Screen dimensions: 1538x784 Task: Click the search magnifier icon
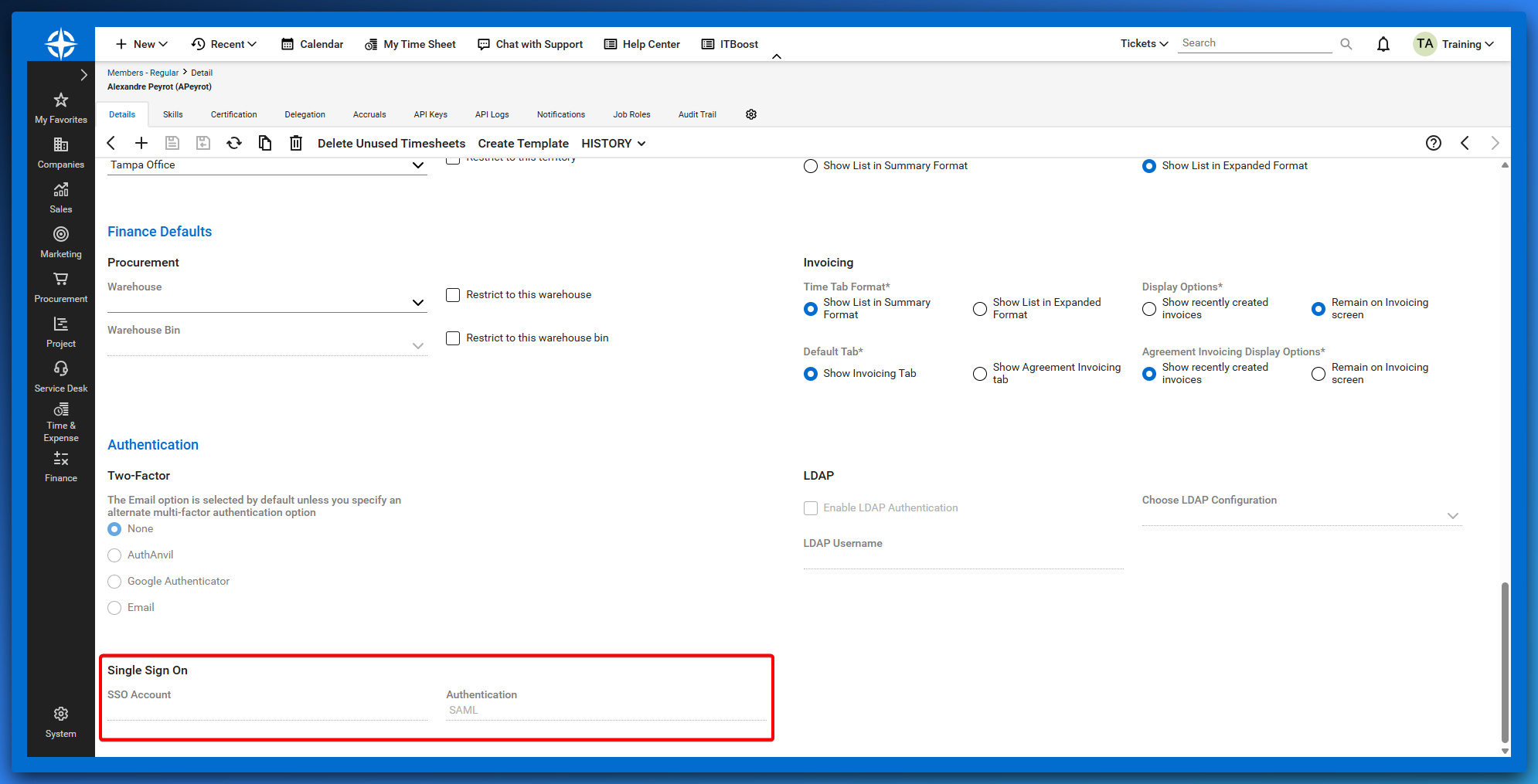(x=1346, y=44)
